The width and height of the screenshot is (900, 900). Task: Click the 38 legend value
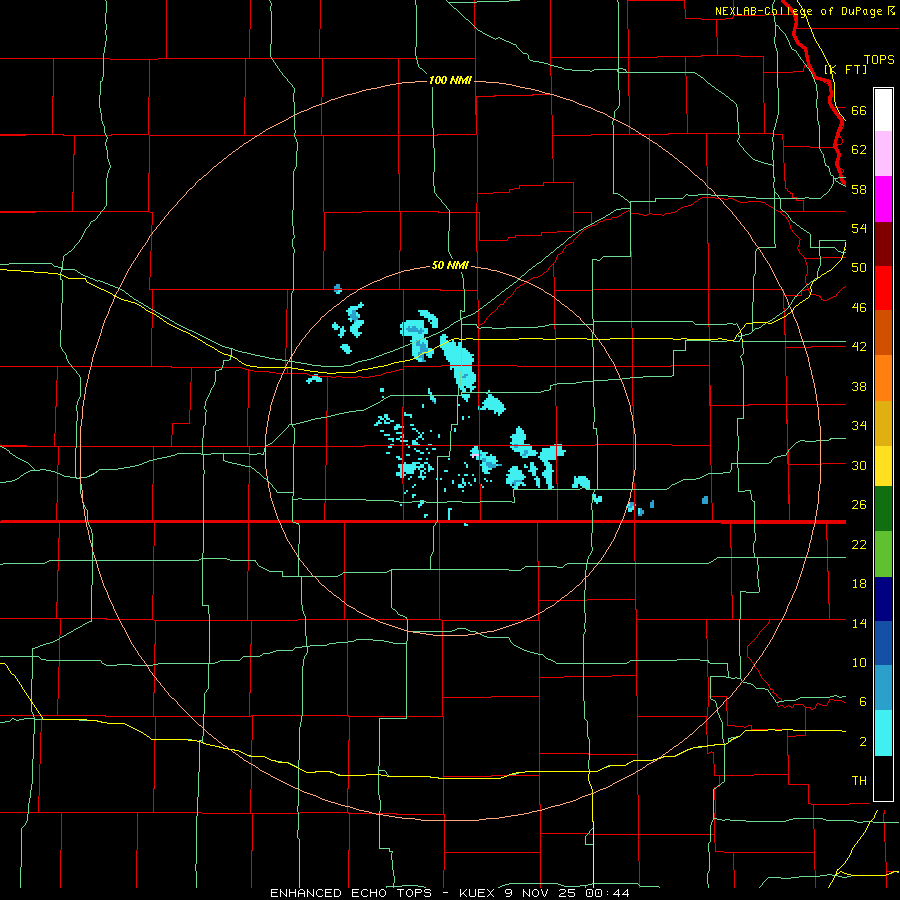click(x=859, y=386)
